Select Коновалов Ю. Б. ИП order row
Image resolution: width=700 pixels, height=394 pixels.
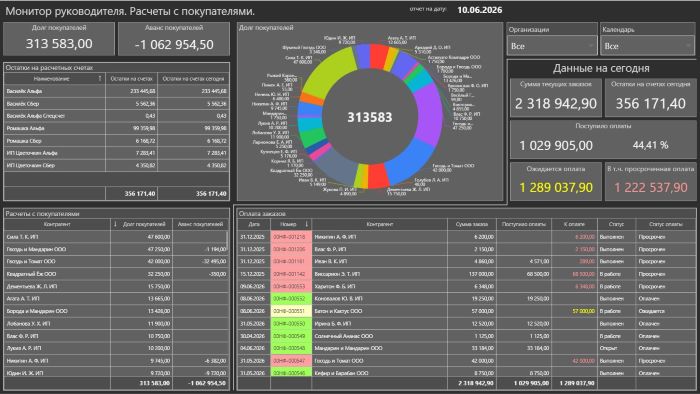tap(466, 299)
